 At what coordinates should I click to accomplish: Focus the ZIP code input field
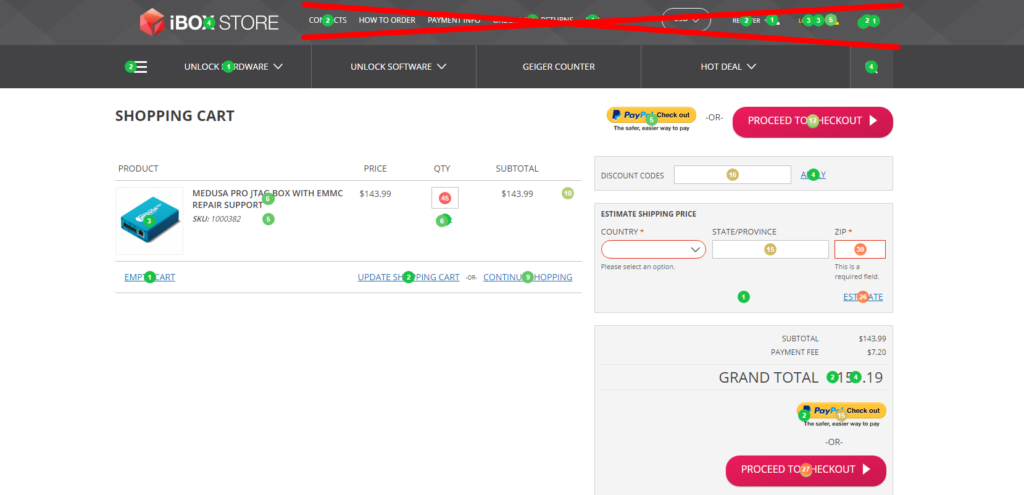[859, 249]
